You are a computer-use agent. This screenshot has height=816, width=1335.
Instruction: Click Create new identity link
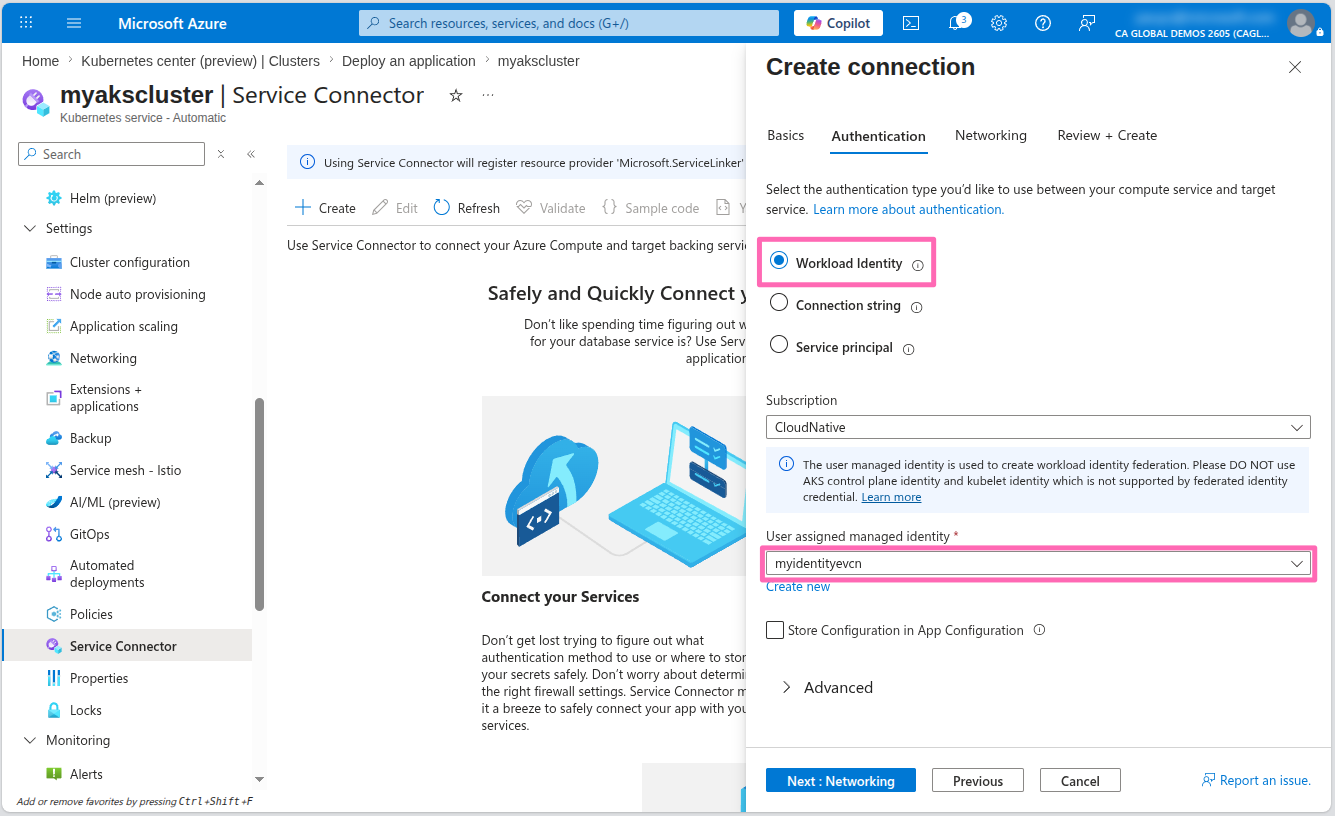pos(798,586)
